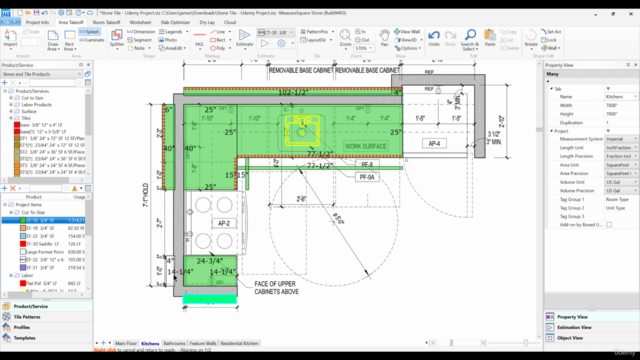Select the Line markup tool
The height and width of the screenshot is (360, 640).
[x=218, y=31]
